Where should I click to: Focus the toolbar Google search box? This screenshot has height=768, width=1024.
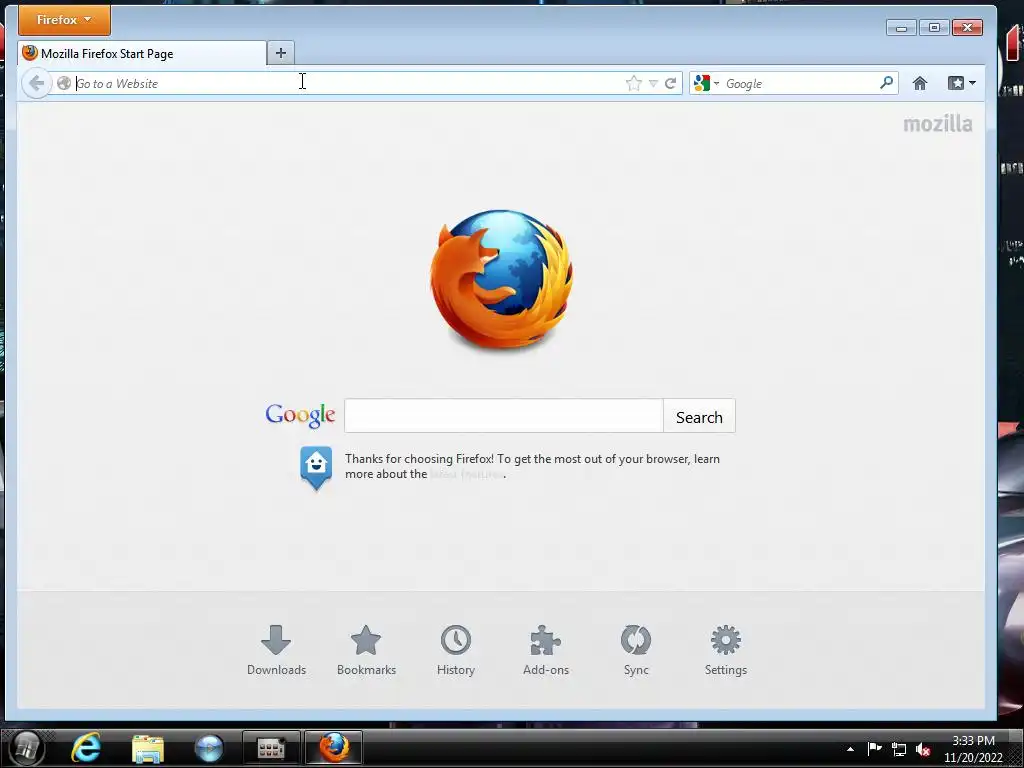pyautogui.click(x=800, y=83)
